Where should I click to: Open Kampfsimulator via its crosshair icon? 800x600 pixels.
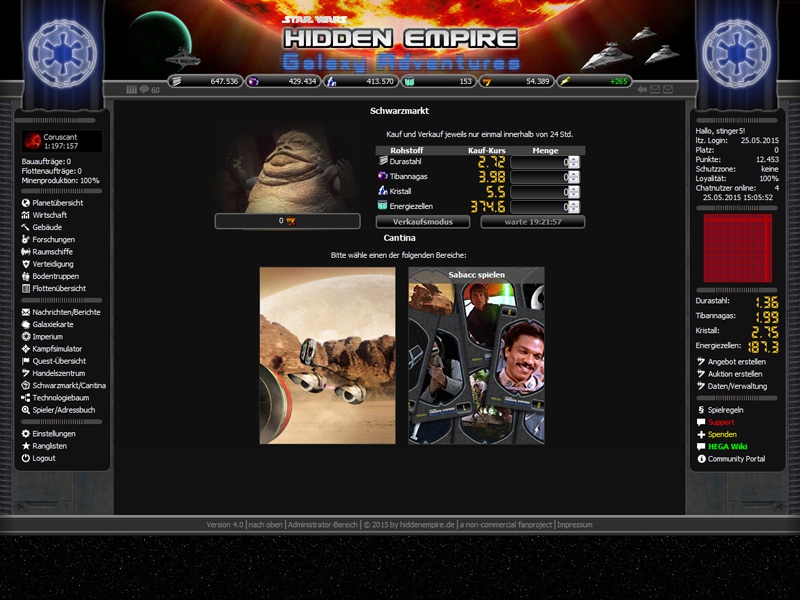pos(26,348)
